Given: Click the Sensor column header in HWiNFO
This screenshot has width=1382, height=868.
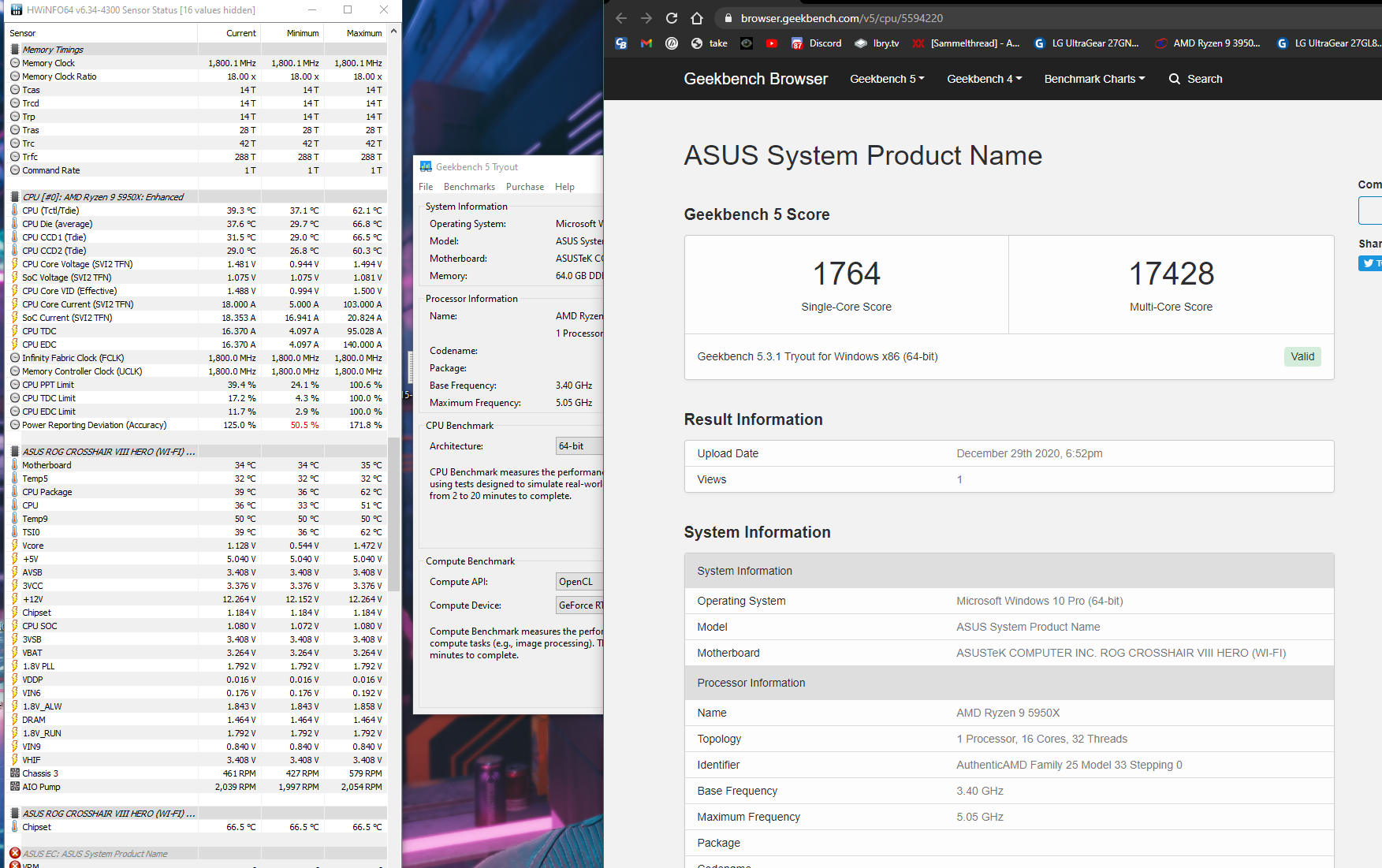Looking at the screenshot, I should click(102, 33).
